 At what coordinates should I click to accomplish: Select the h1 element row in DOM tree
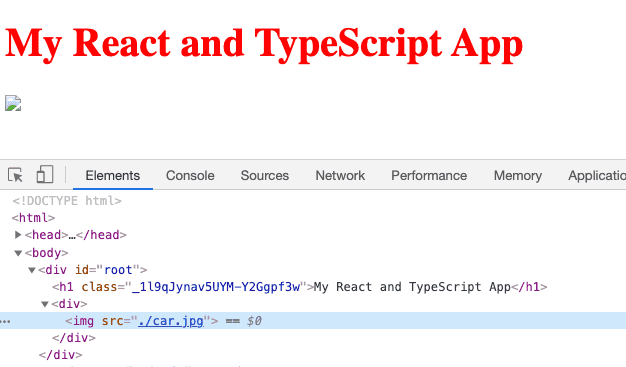[x=299, y=287]
